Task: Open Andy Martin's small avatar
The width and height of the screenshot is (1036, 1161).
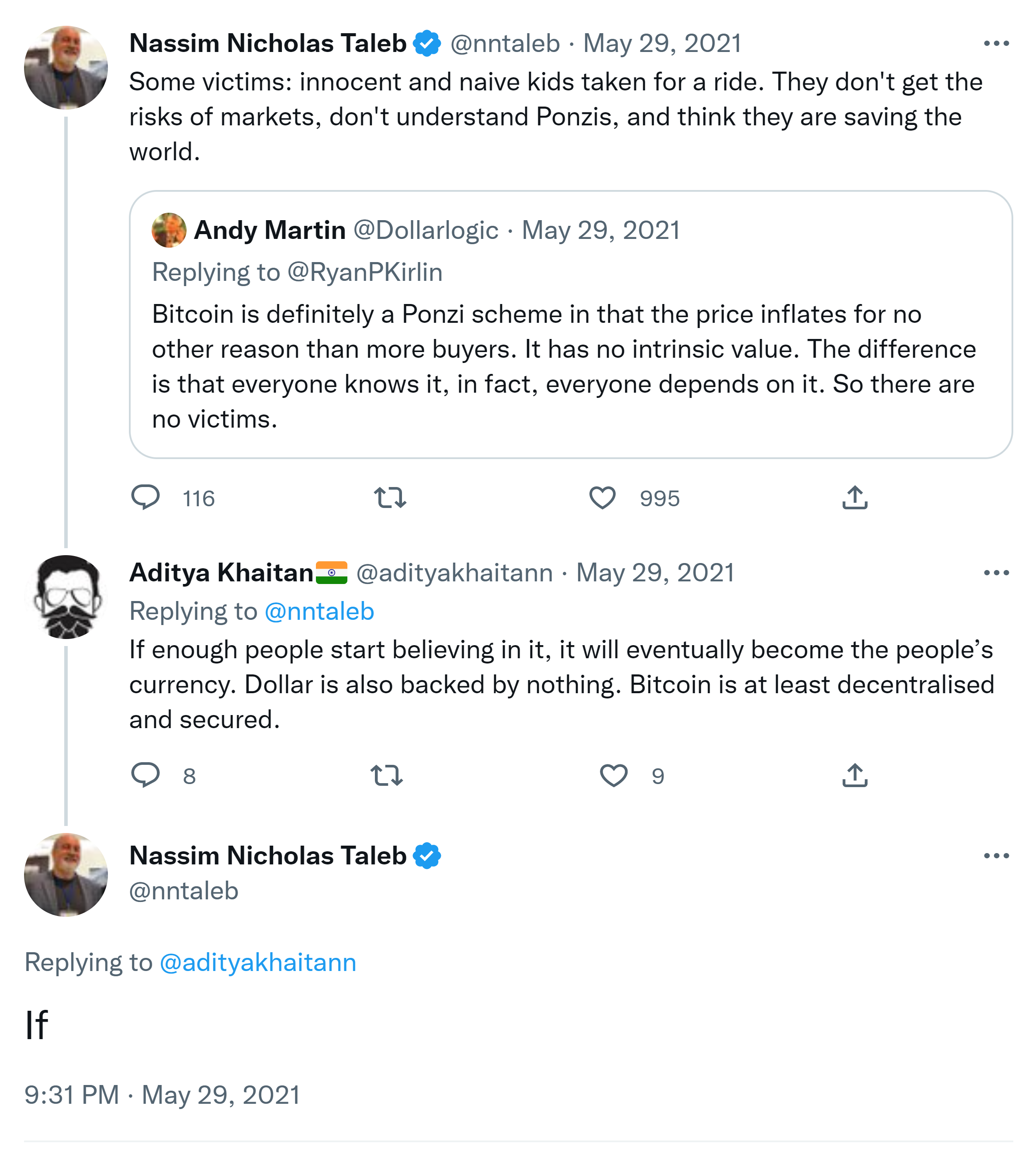Action: point(169,230)
